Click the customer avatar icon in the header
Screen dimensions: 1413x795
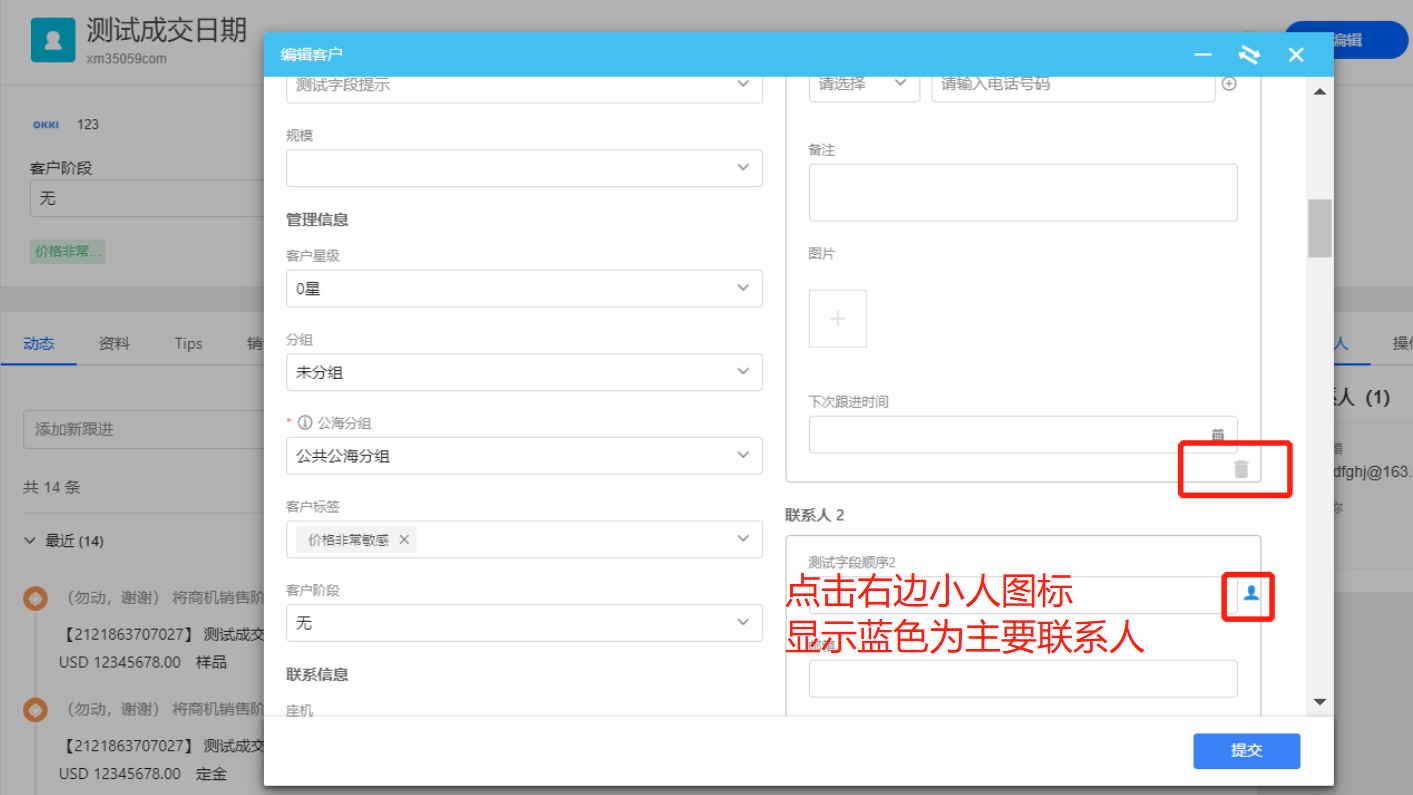(53, 40)
